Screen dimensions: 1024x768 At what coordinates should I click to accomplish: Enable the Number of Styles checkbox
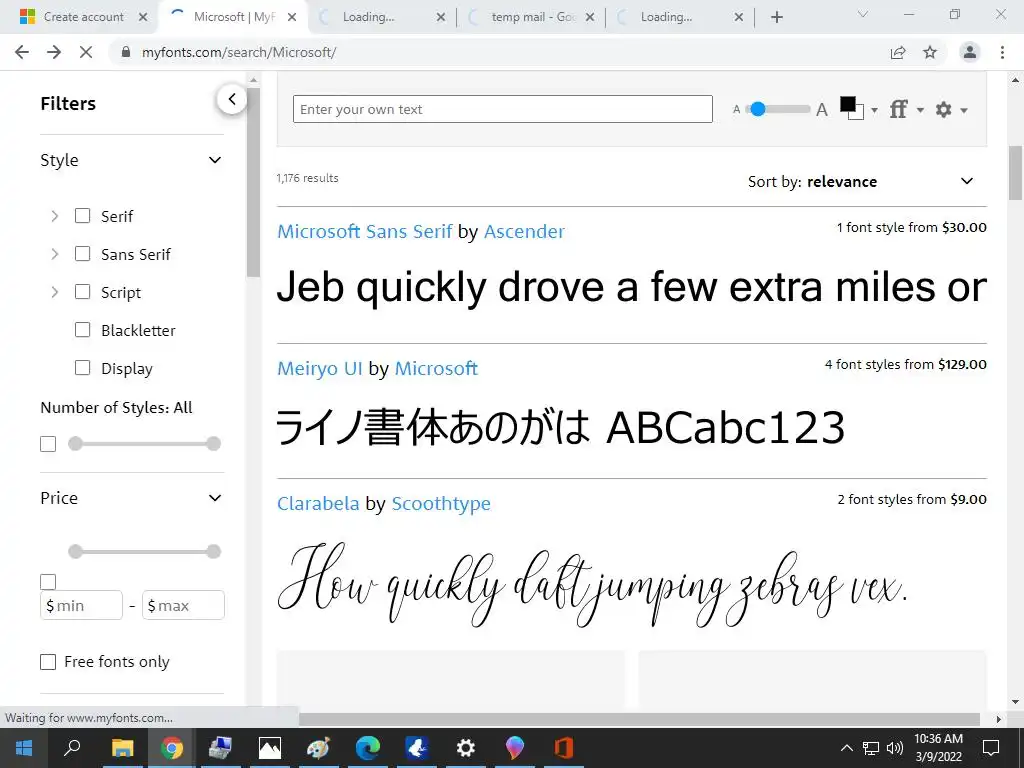pyautogui.click(x=48, y=444)
